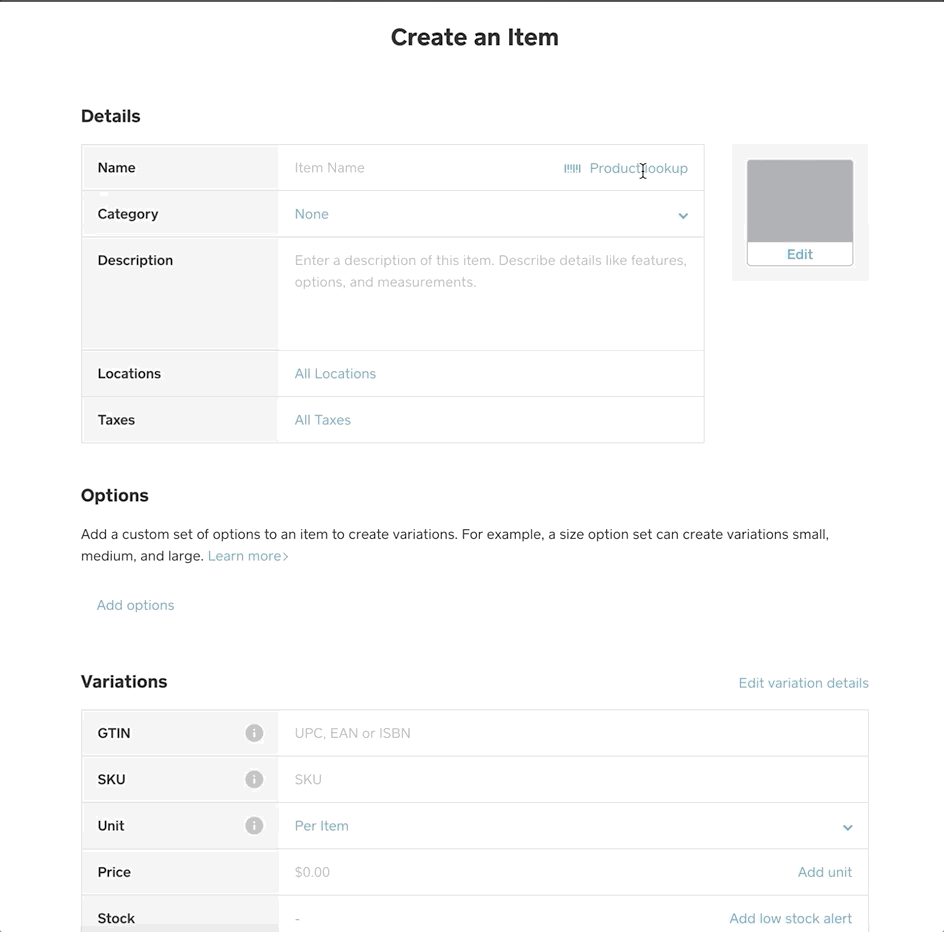Click the Product lookup link

[638, 168]
